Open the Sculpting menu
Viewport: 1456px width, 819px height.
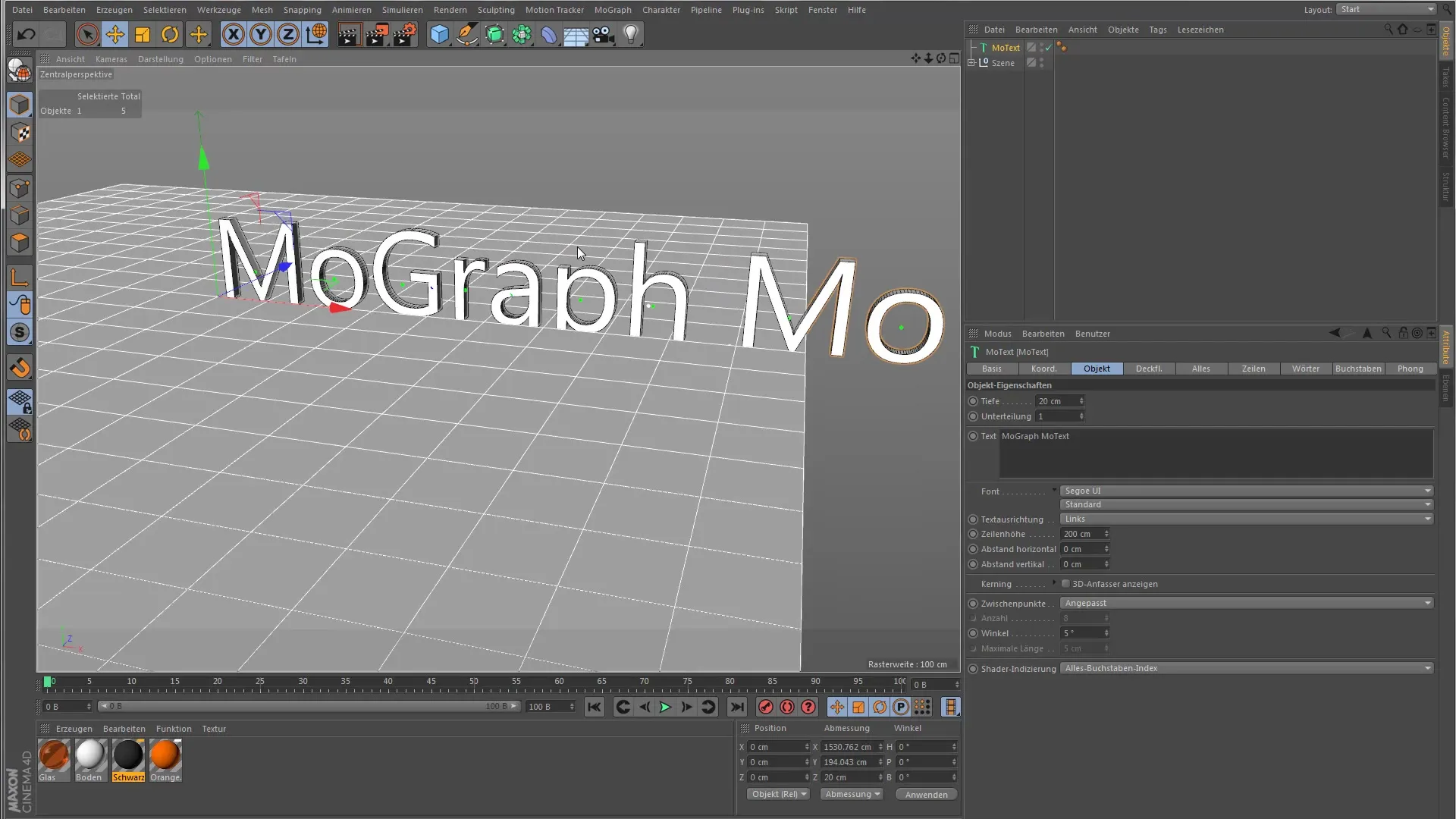[x=496, y=10]
